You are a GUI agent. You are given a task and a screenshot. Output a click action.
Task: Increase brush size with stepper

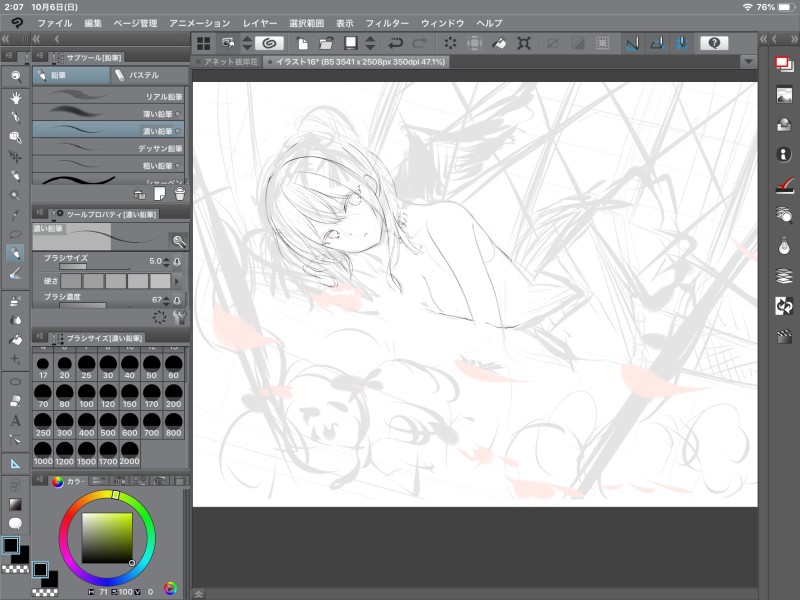[166, 258]
